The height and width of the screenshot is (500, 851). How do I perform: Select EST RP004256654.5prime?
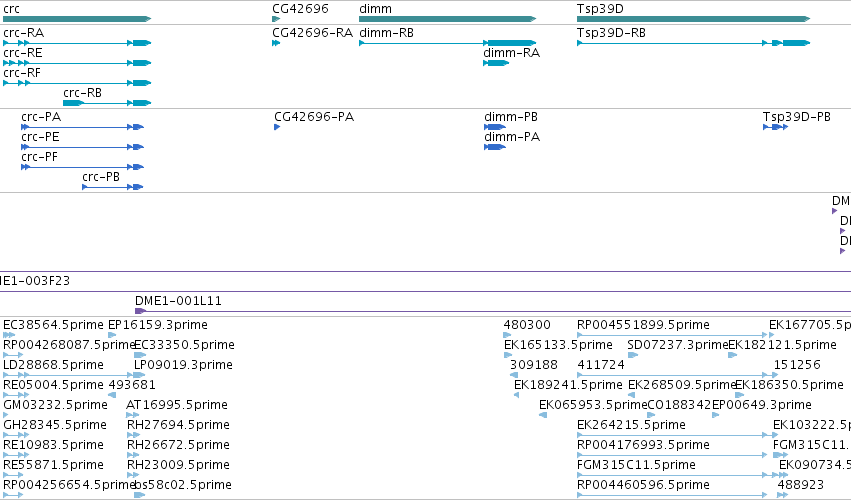coord(69,485)
